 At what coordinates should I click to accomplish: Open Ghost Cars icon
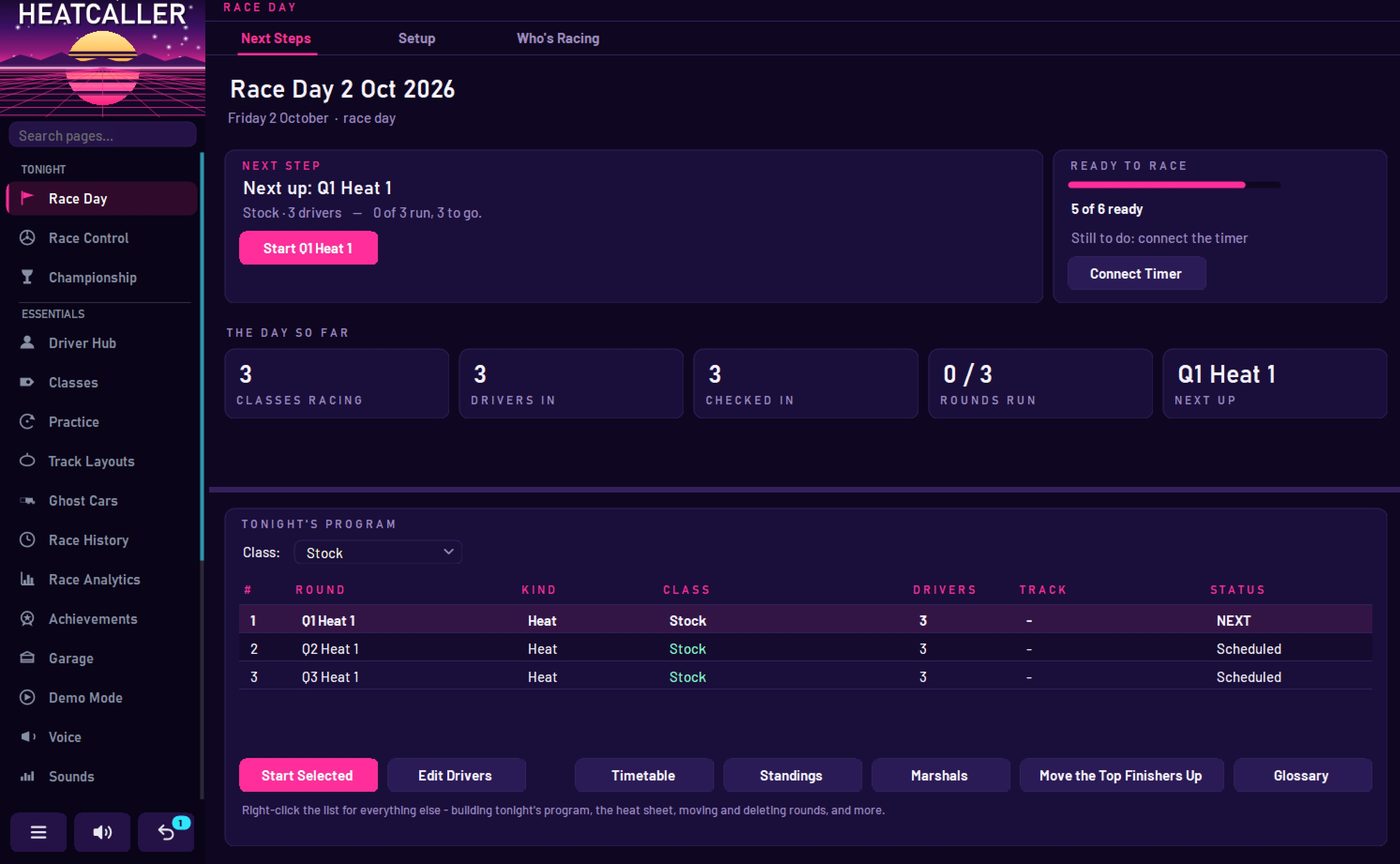click(x=28, y=500)
